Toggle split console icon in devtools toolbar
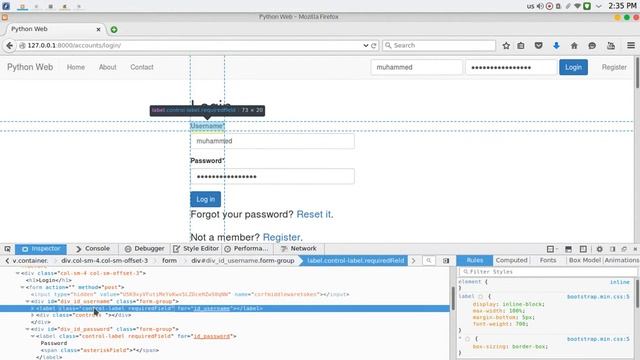This screenshot has width=640, height=360. click(x=568, y=249)
